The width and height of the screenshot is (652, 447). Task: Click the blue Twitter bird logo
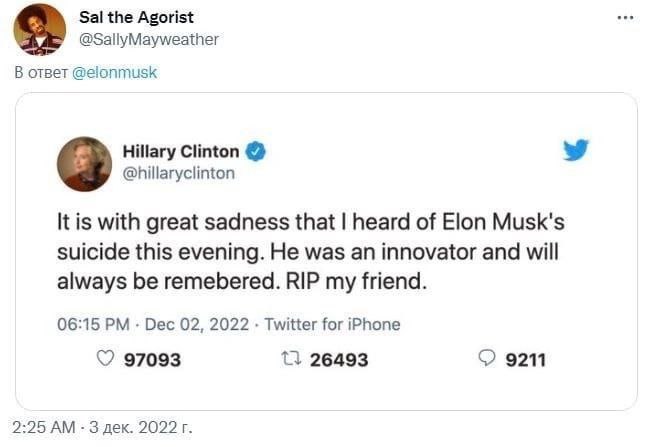click(575, 151)
